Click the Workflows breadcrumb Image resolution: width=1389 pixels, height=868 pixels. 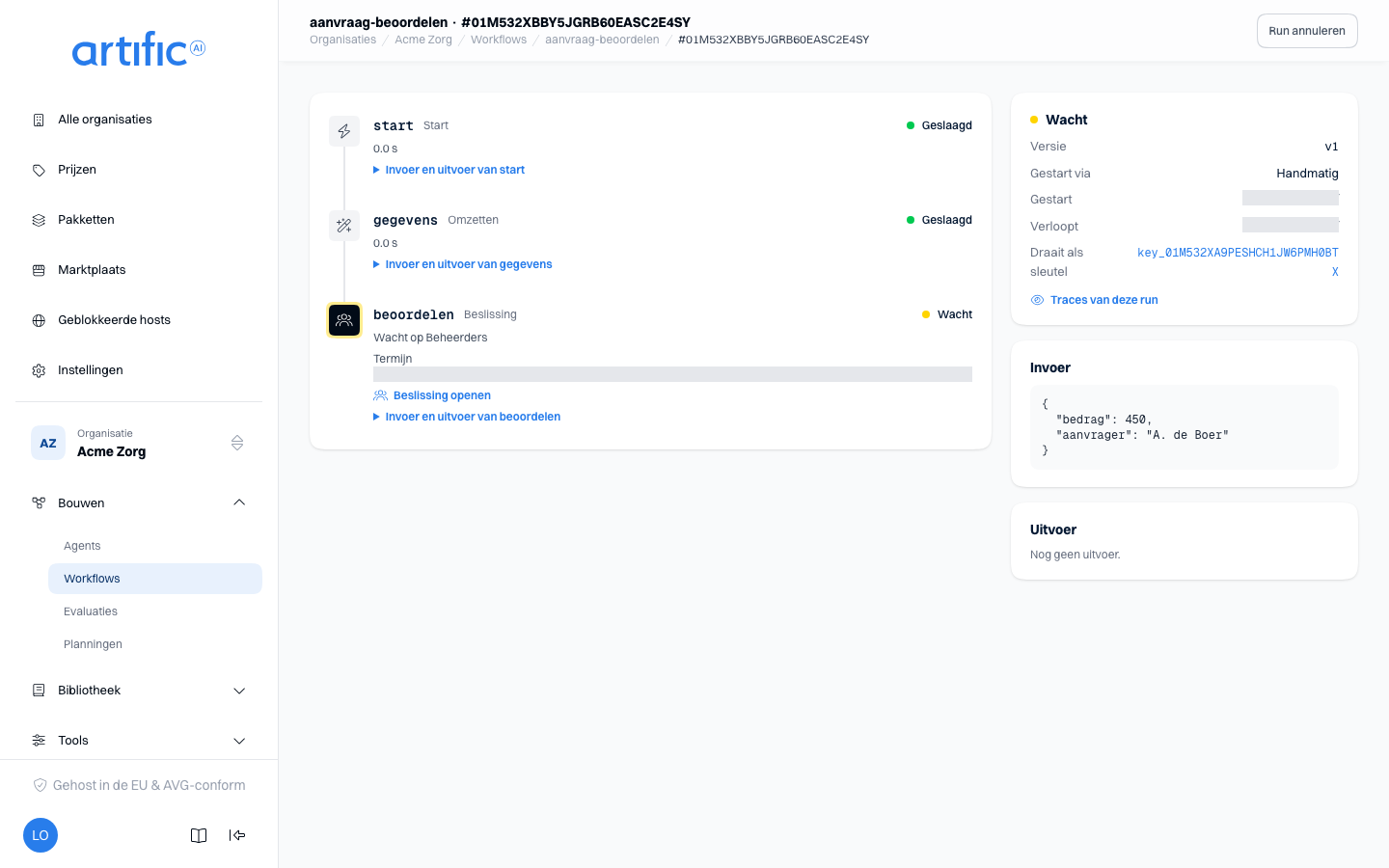coord(499,40)
